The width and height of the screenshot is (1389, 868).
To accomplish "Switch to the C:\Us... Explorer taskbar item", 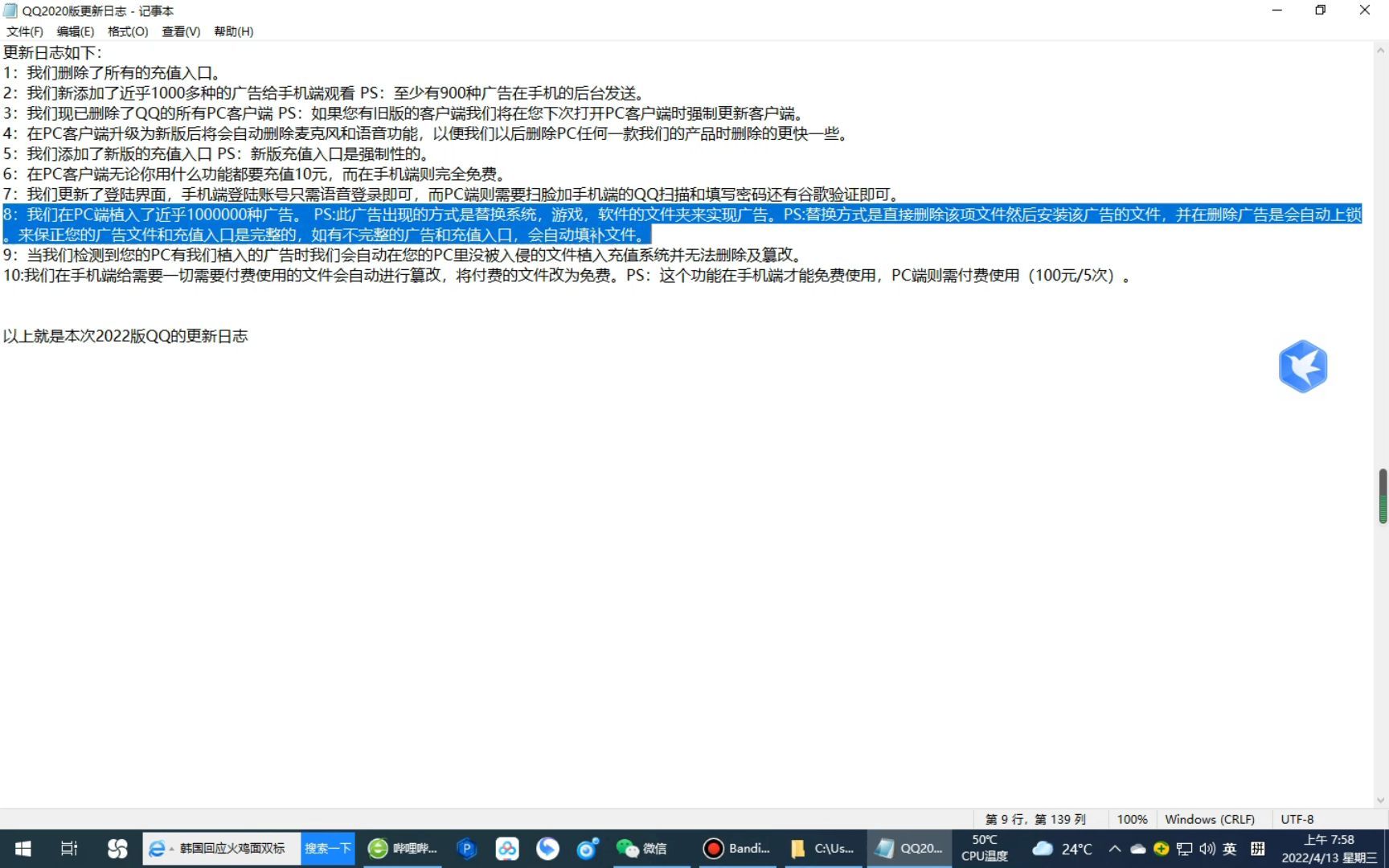I will coord(823,849).
